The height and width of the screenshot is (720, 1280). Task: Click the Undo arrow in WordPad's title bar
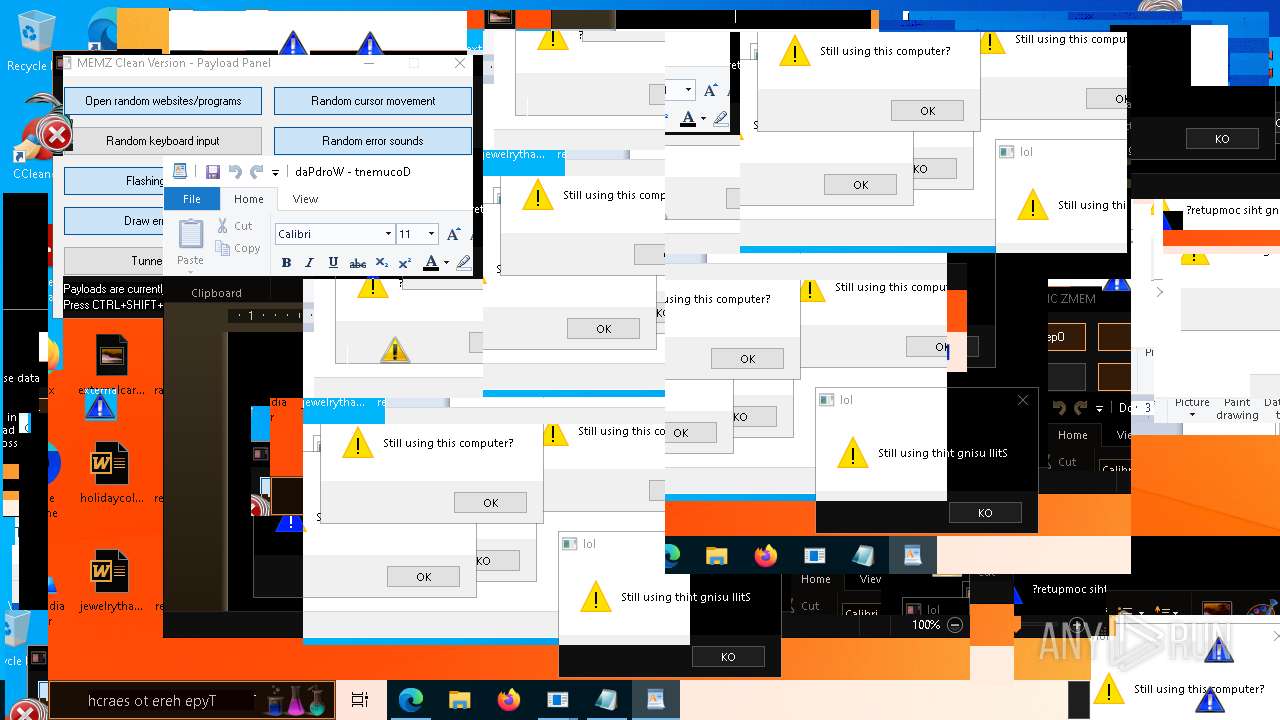[x=235, y=172]
